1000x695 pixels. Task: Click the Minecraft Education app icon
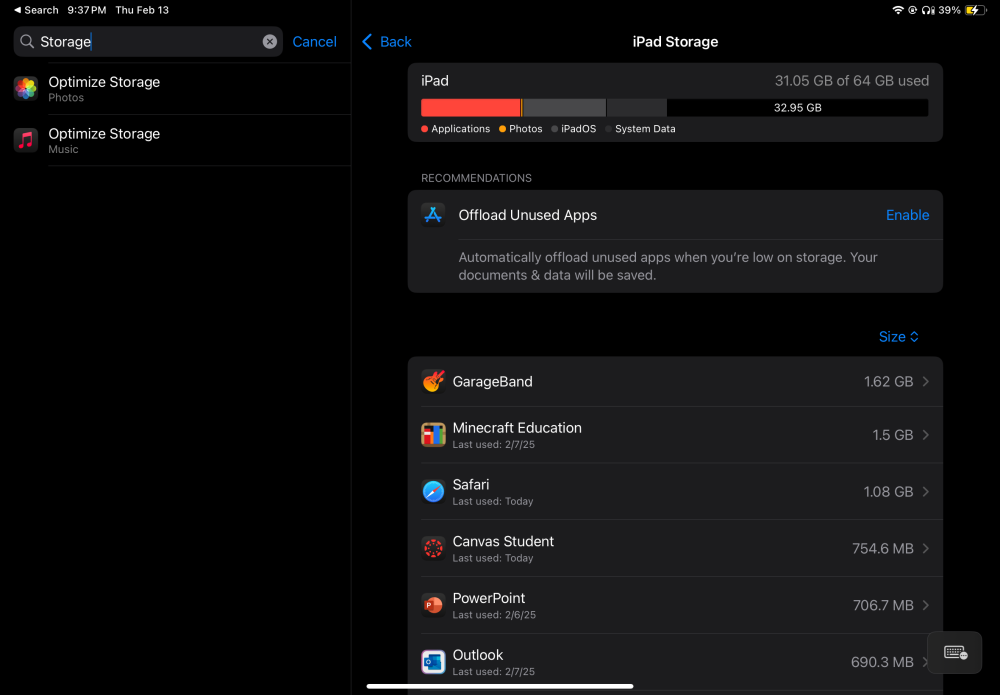coord(433,435)
